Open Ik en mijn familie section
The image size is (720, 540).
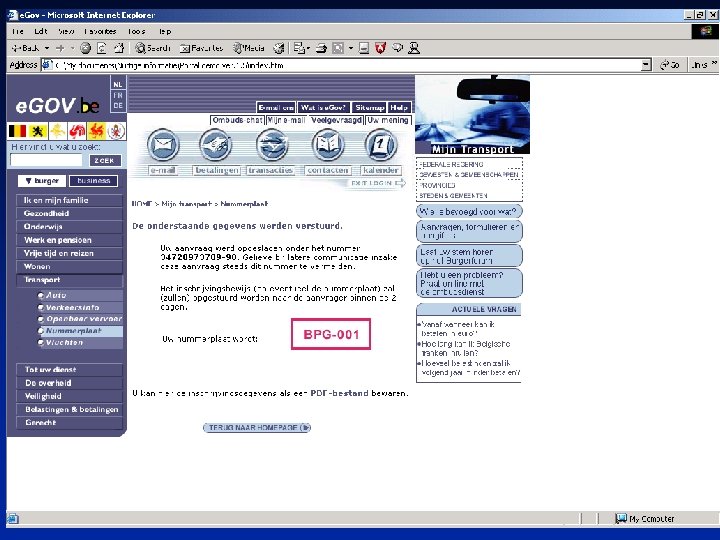[x=69, y=200]
